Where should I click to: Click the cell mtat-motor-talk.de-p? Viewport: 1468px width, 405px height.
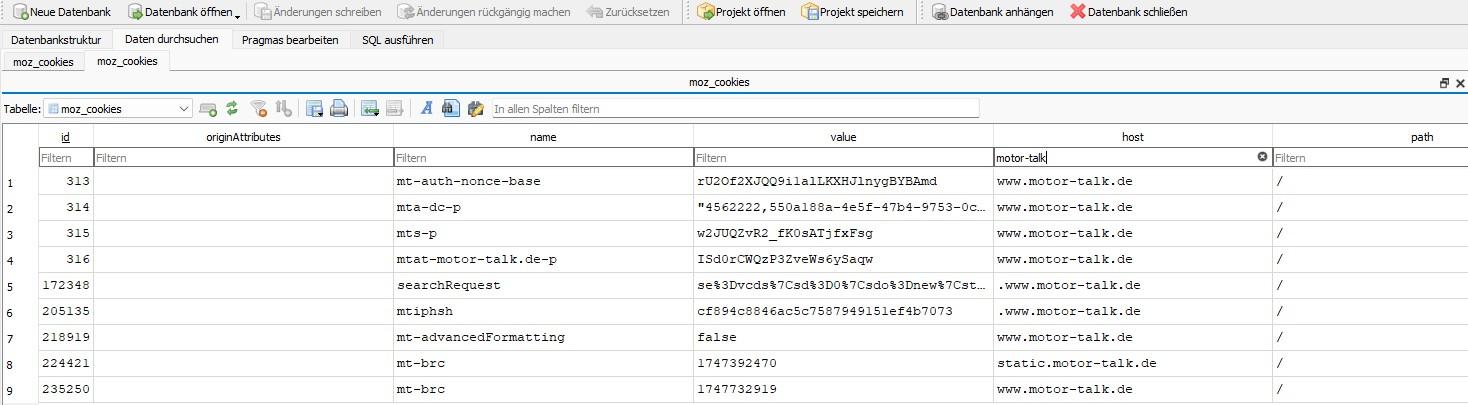coord(543,260)
